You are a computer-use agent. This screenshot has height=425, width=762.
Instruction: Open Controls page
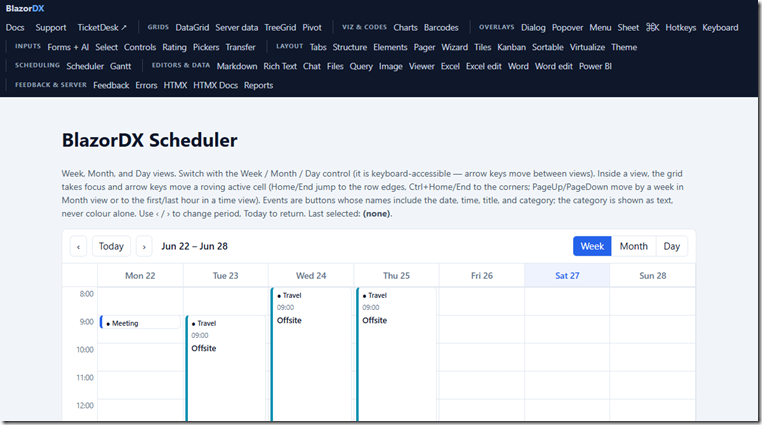point(140,47)
